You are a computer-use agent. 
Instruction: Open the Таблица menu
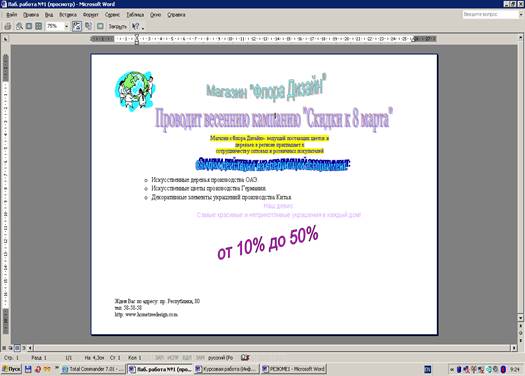[135, 15]
